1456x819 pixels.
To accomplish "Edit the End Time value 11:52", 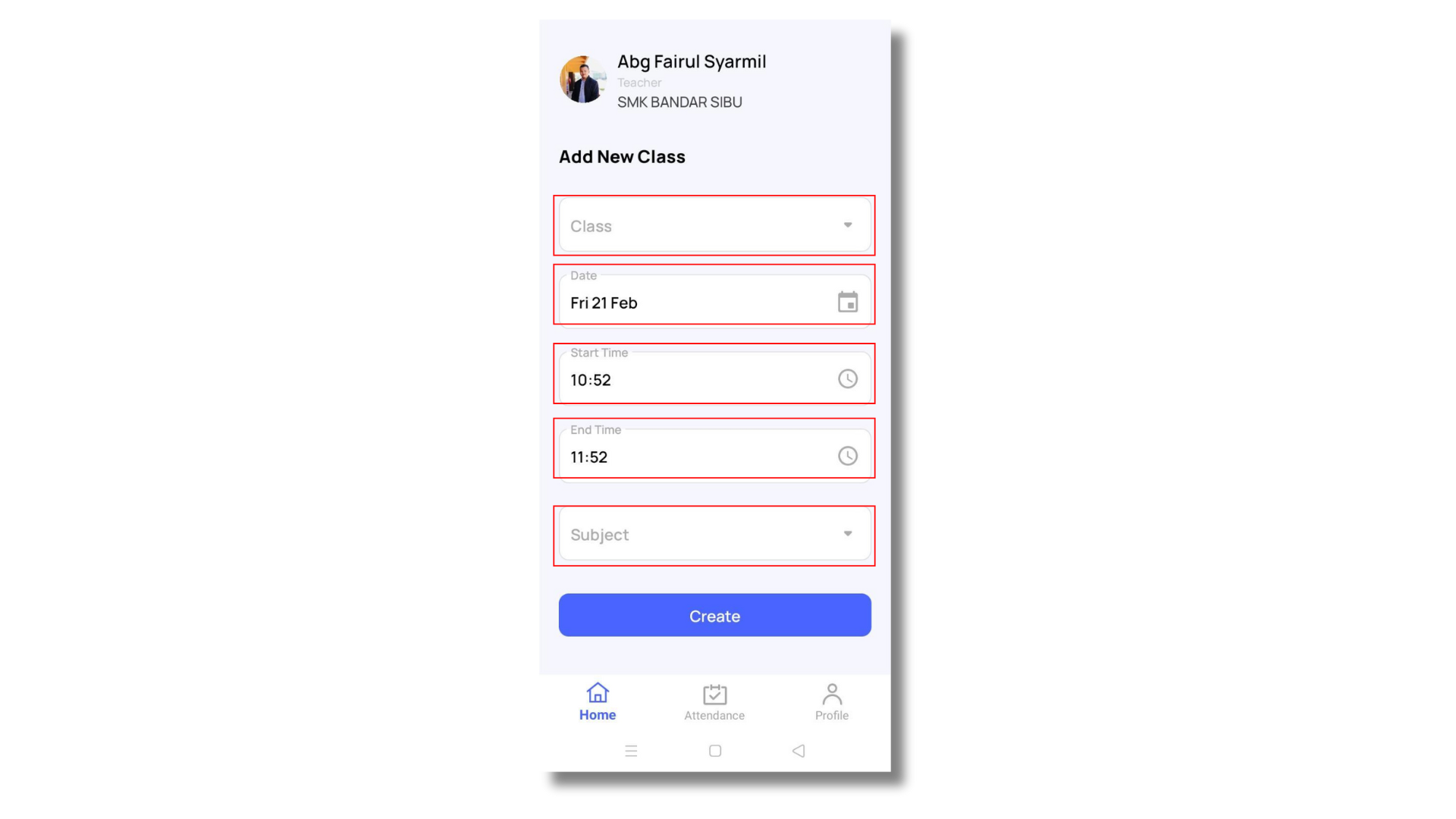I will (589, 457).
